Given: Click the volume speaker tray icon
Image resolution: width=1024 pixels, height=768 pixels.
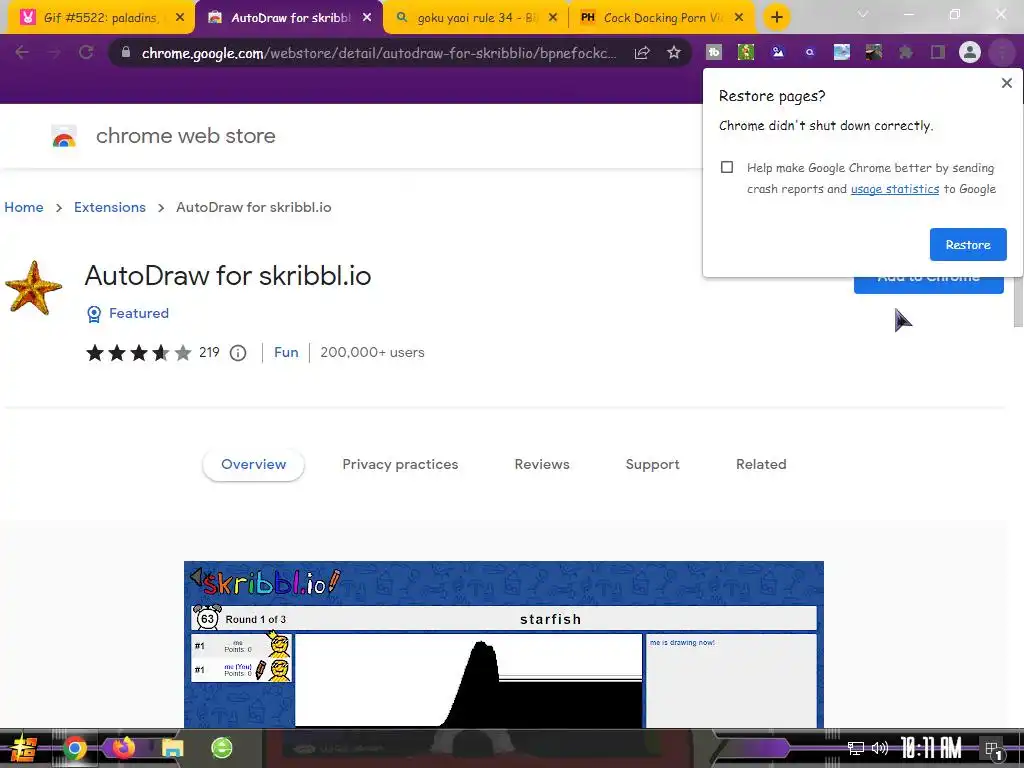Looking at the screenshot, I should point(880,748).
